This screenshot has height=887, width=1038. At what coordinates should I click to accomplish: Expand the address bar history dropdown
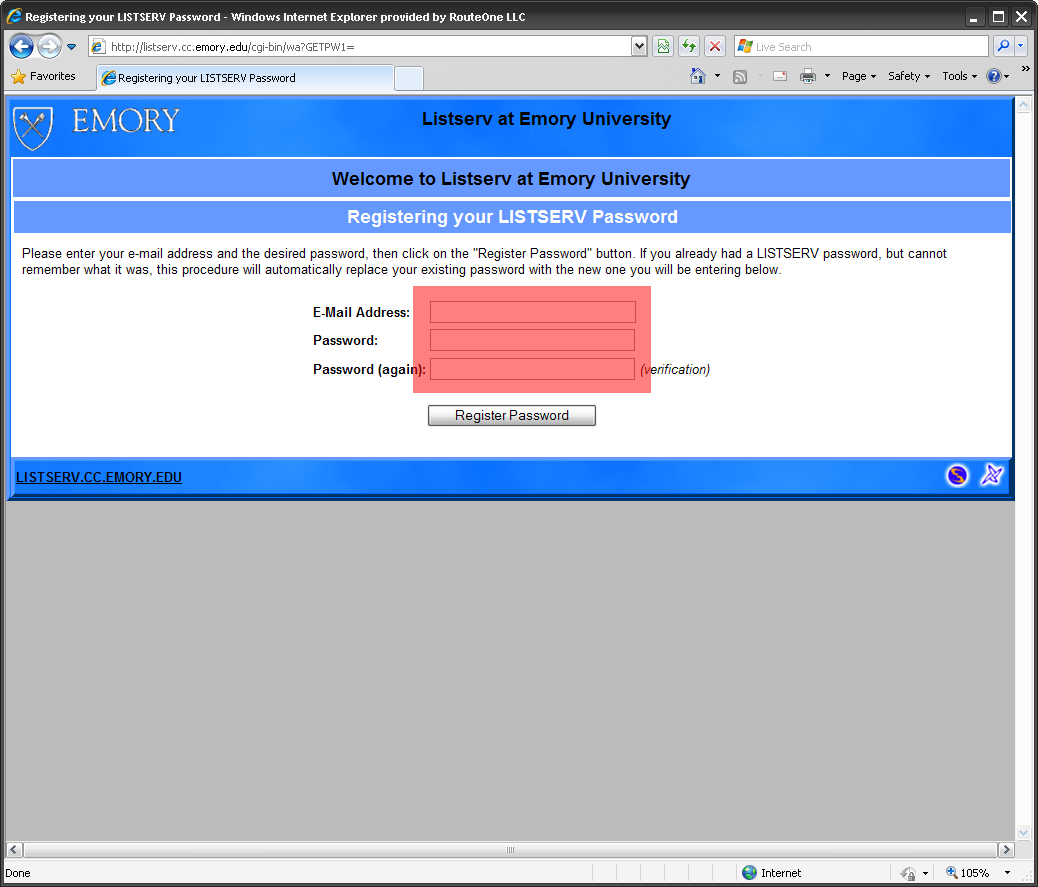click(639, 46)
